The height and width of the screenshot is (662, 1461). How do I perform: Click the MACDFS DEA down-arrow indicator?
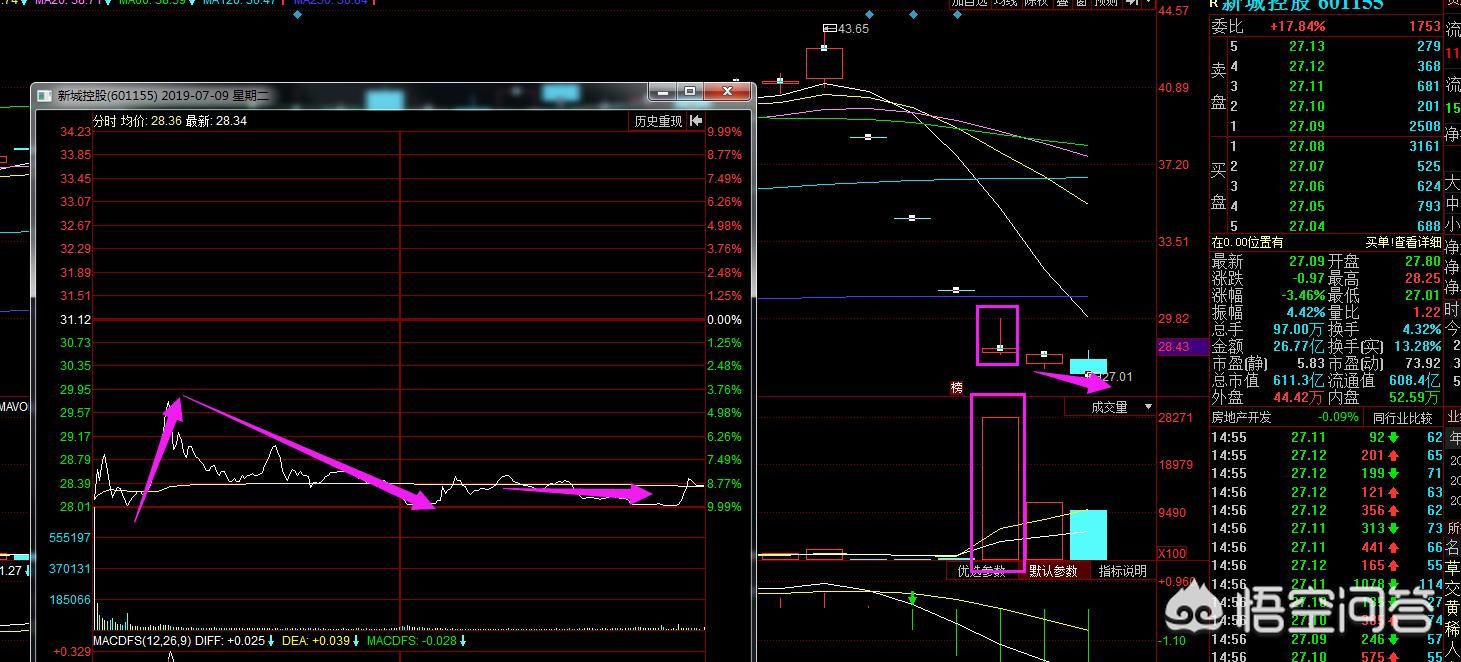click(355, 640)
